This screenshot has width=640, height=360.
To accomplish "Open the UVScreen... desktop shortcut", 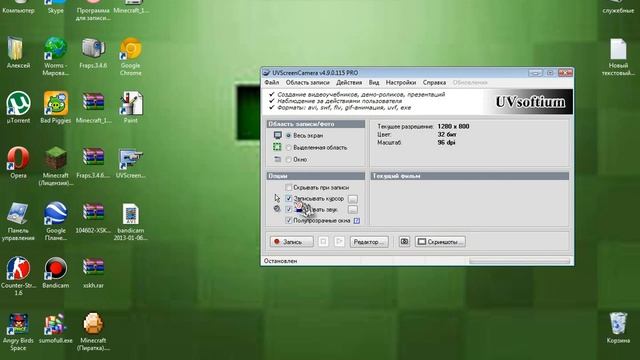I will [131, 158].
